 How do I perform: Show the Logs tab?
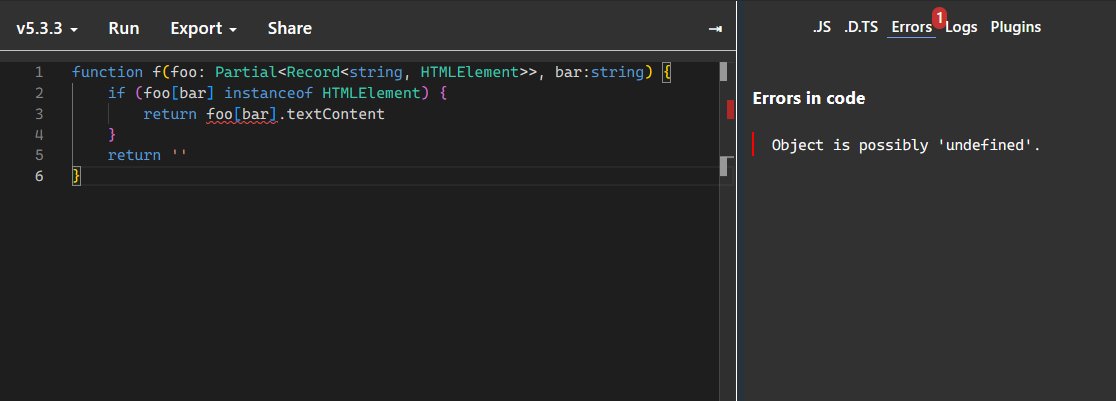tap(961, 27)
